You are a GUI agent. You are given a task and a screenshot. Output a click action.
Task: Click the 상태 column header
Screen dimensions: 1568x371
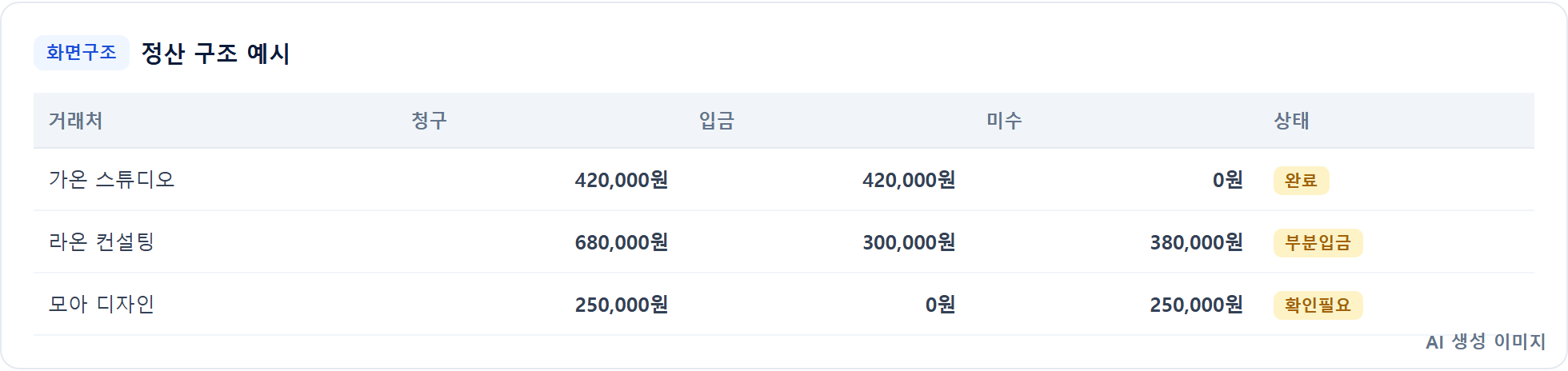(x=1291, y=121)
